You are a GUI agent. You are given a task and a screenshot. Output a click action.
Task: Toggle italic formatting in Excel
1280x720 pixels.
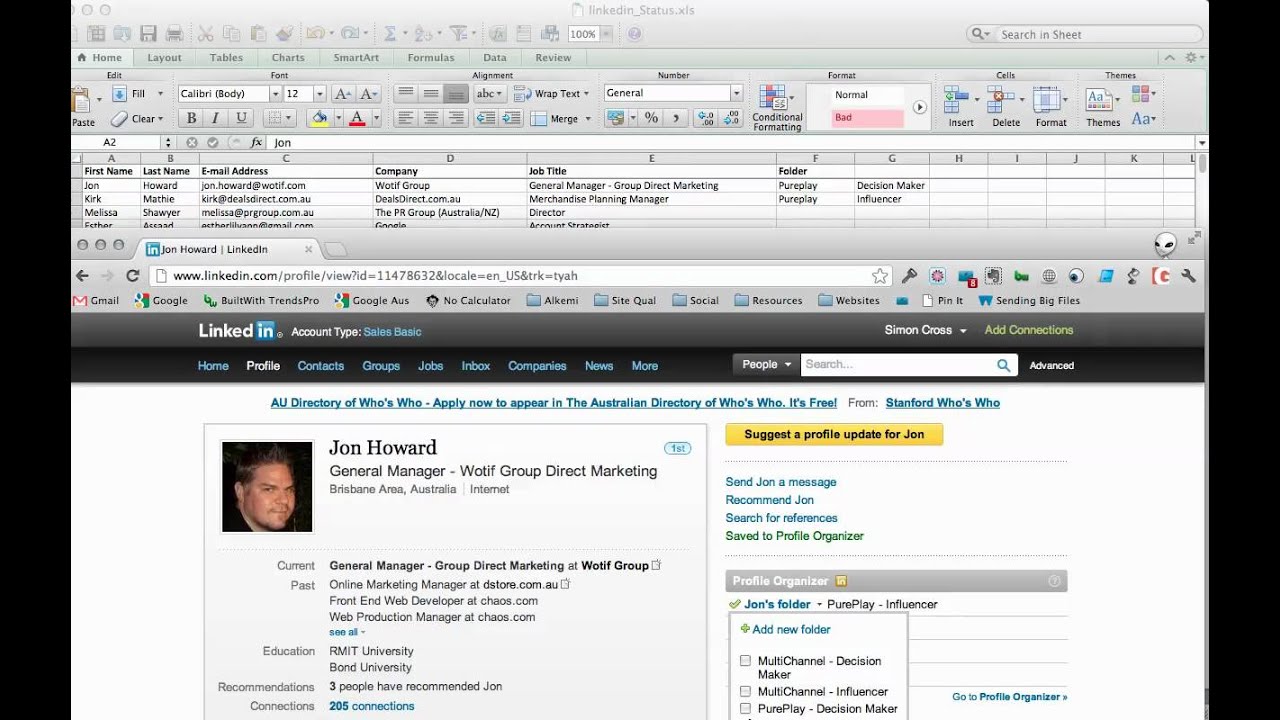[215, 118]
